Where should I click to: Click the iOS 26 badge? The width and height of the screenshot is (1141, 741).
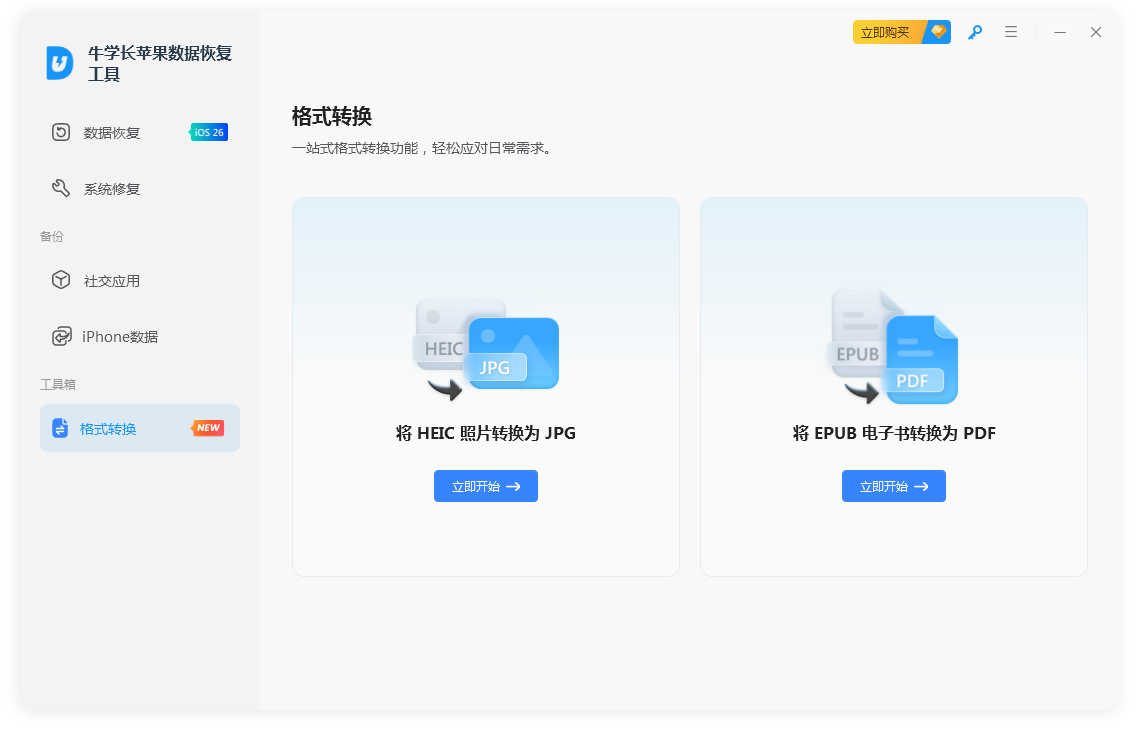click(209, 132)
